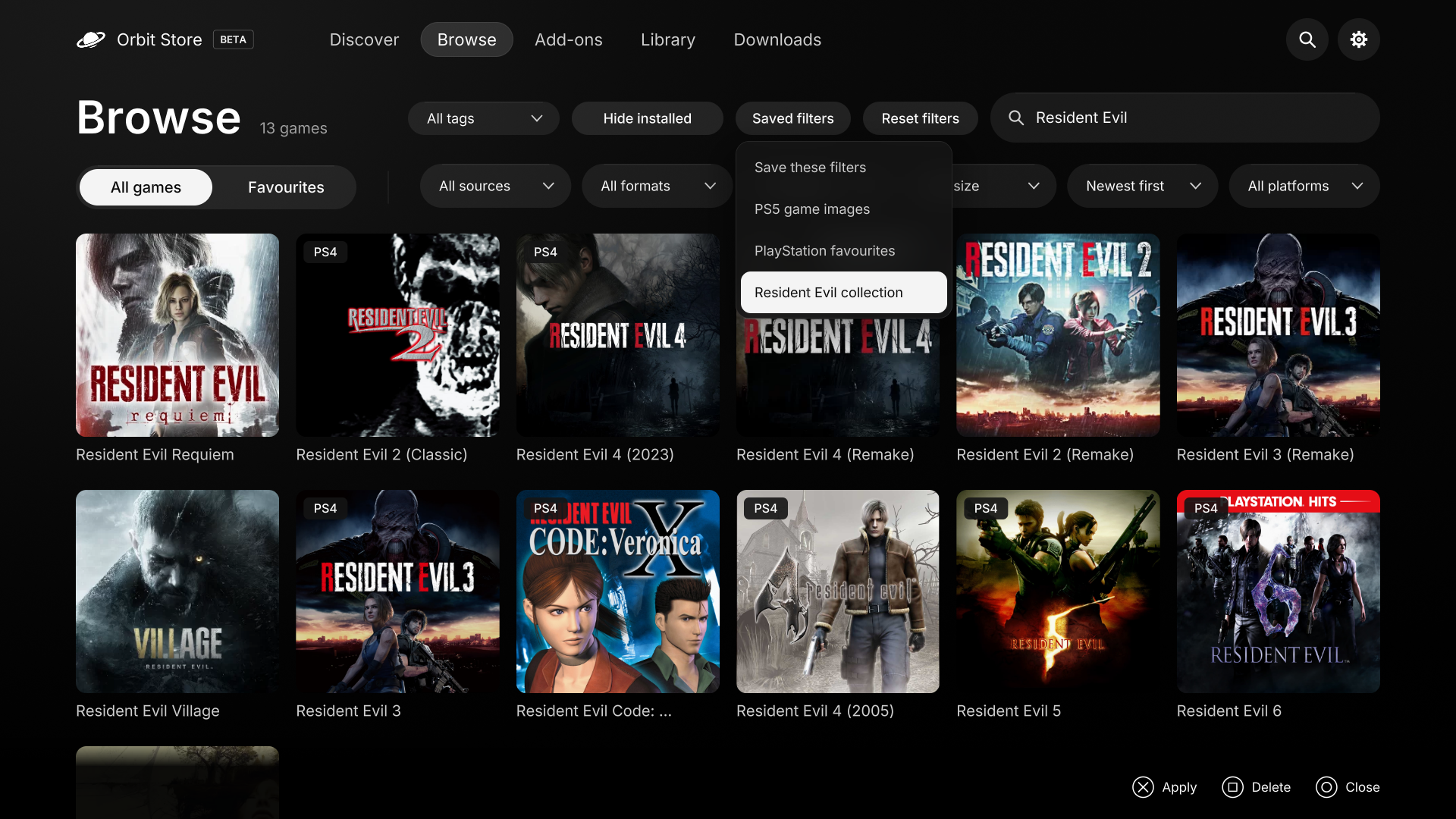Switch to the Library tab
The image size is (1456, 819).
pyautogui.click(x=668, y=39)
